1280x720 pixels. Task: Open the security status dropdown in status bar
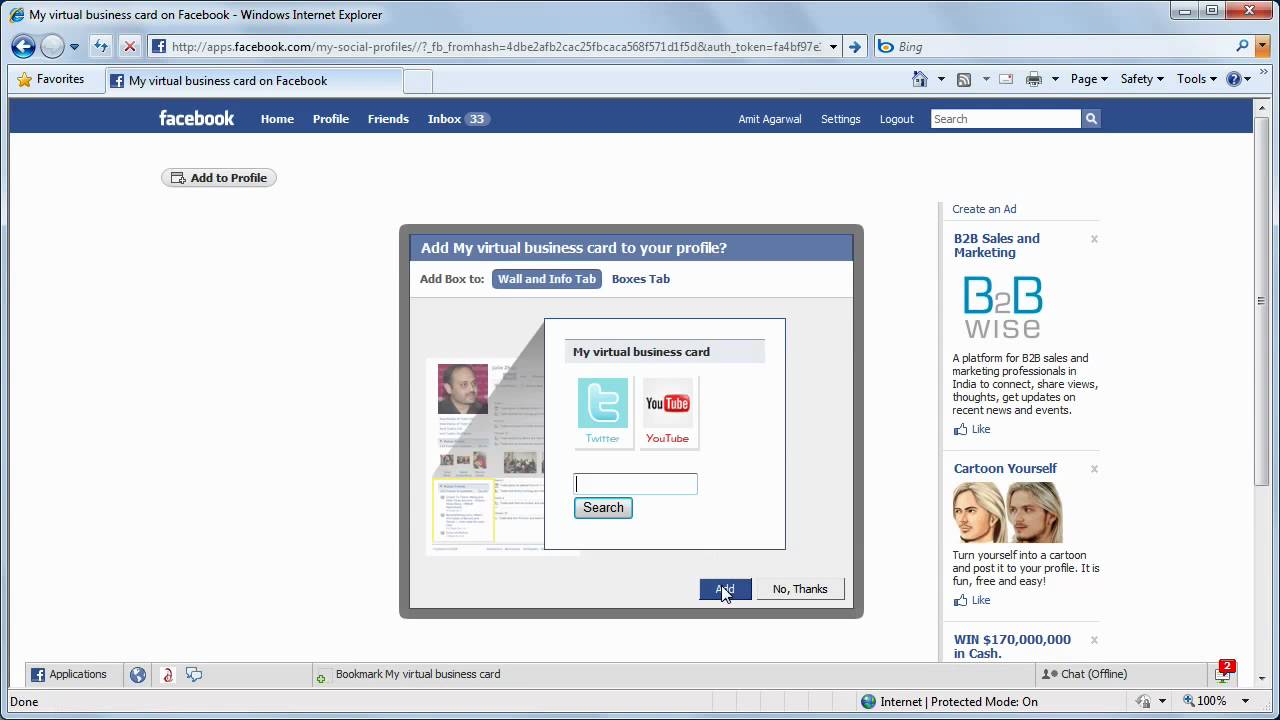1163,702
